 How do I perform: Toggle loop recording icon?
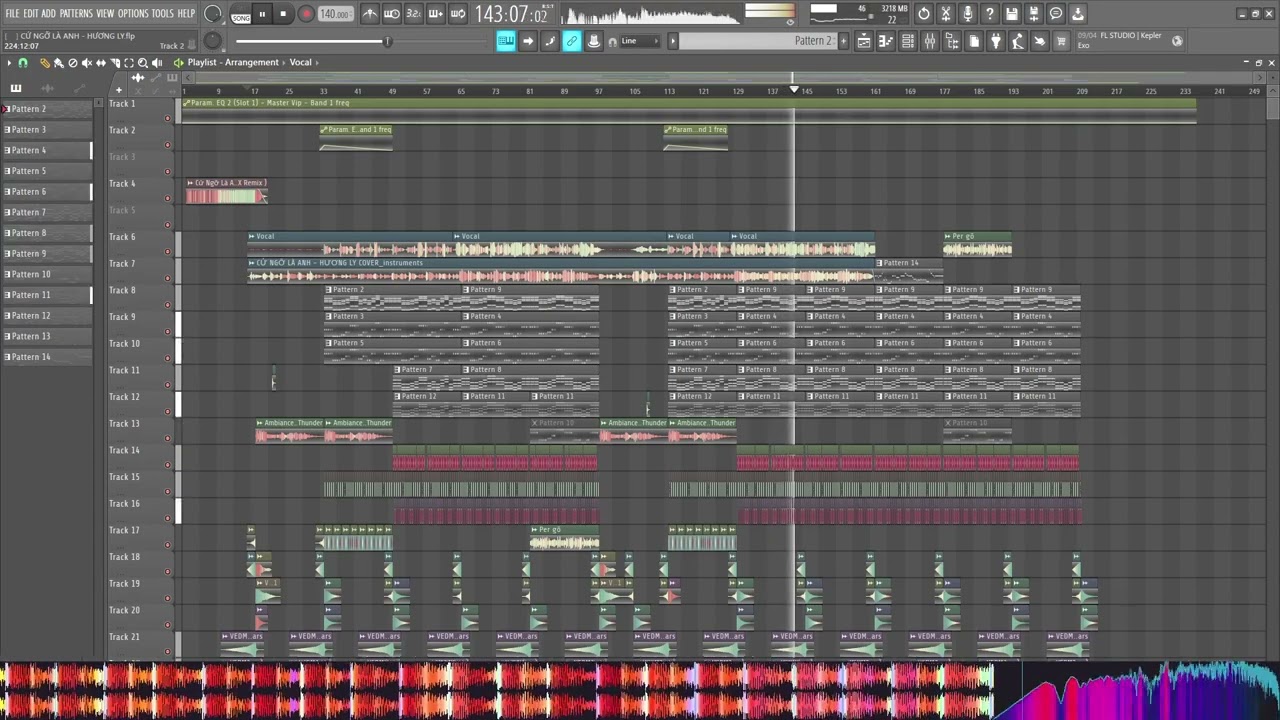click(x=458, y=14)
